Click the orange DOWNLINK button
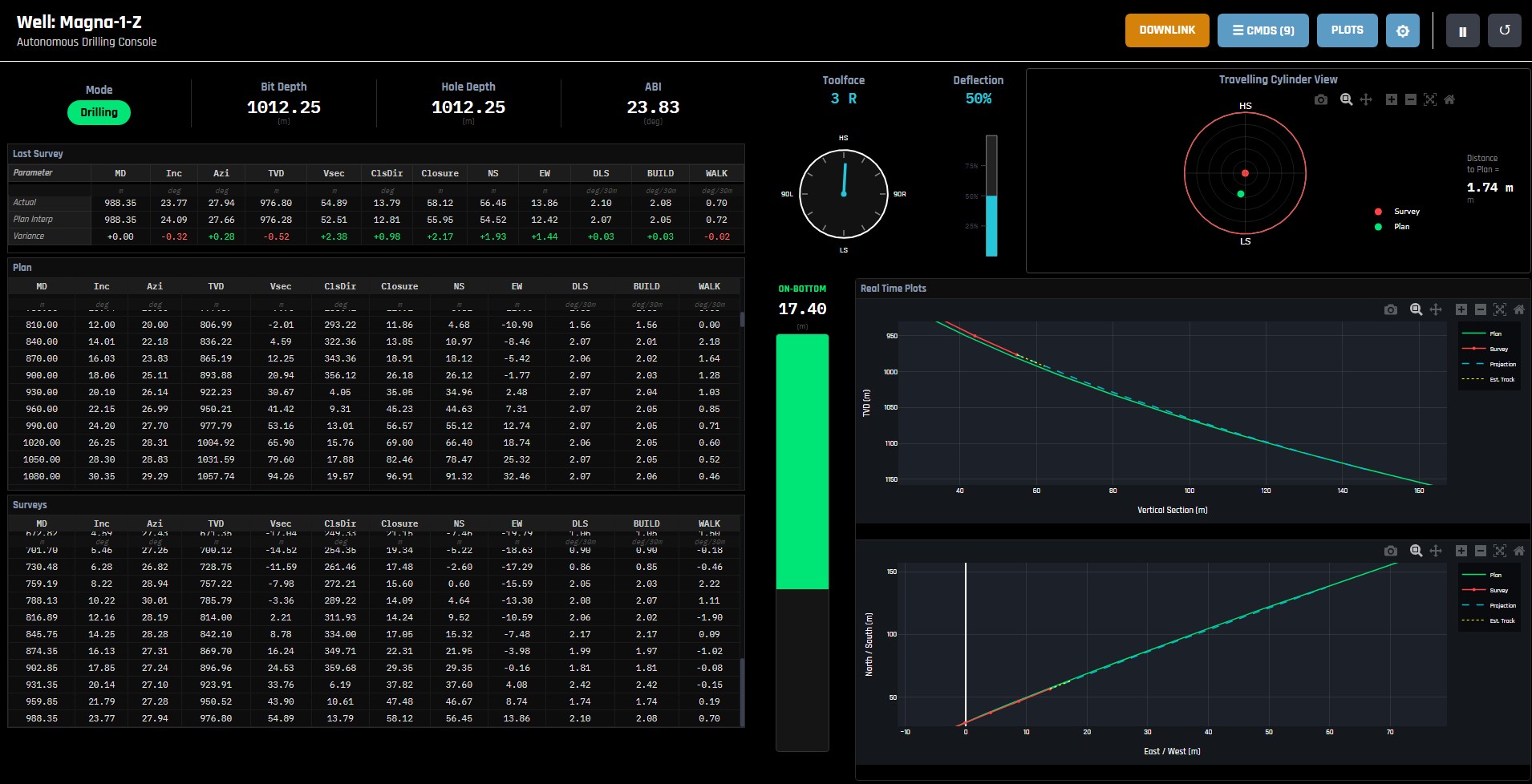Screen dimensions: 1532x784 [1167, 30]
